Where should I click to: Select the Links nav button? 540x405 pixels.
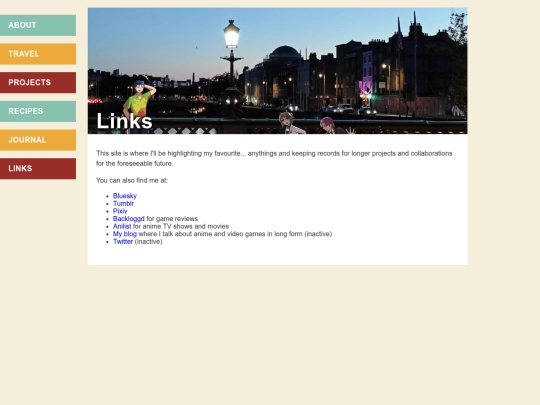[x=38, y=168]
